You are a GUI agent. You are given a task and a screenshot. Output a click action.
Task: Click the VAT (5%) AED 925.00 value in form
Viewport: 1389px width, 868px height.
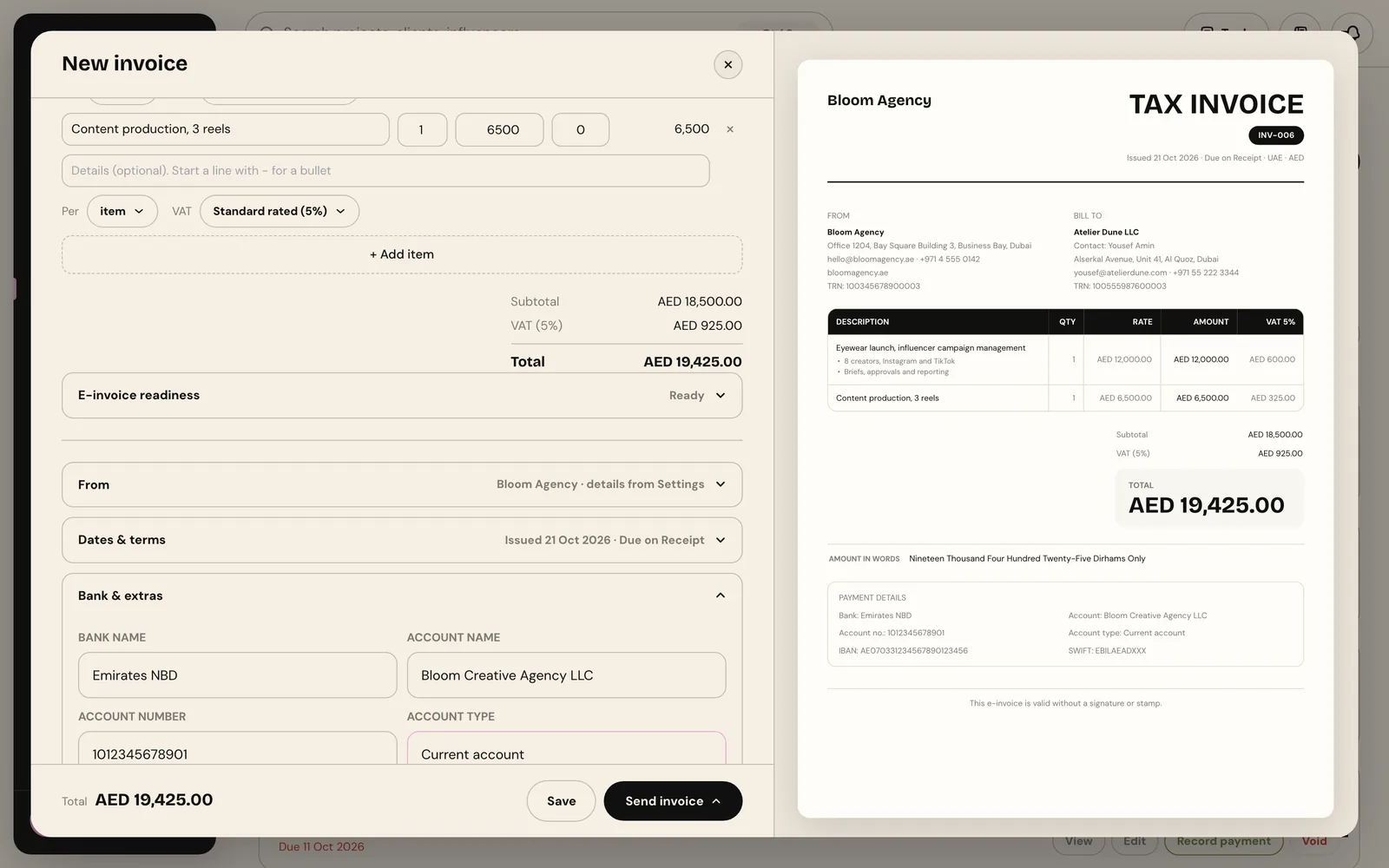click(708, 325)
